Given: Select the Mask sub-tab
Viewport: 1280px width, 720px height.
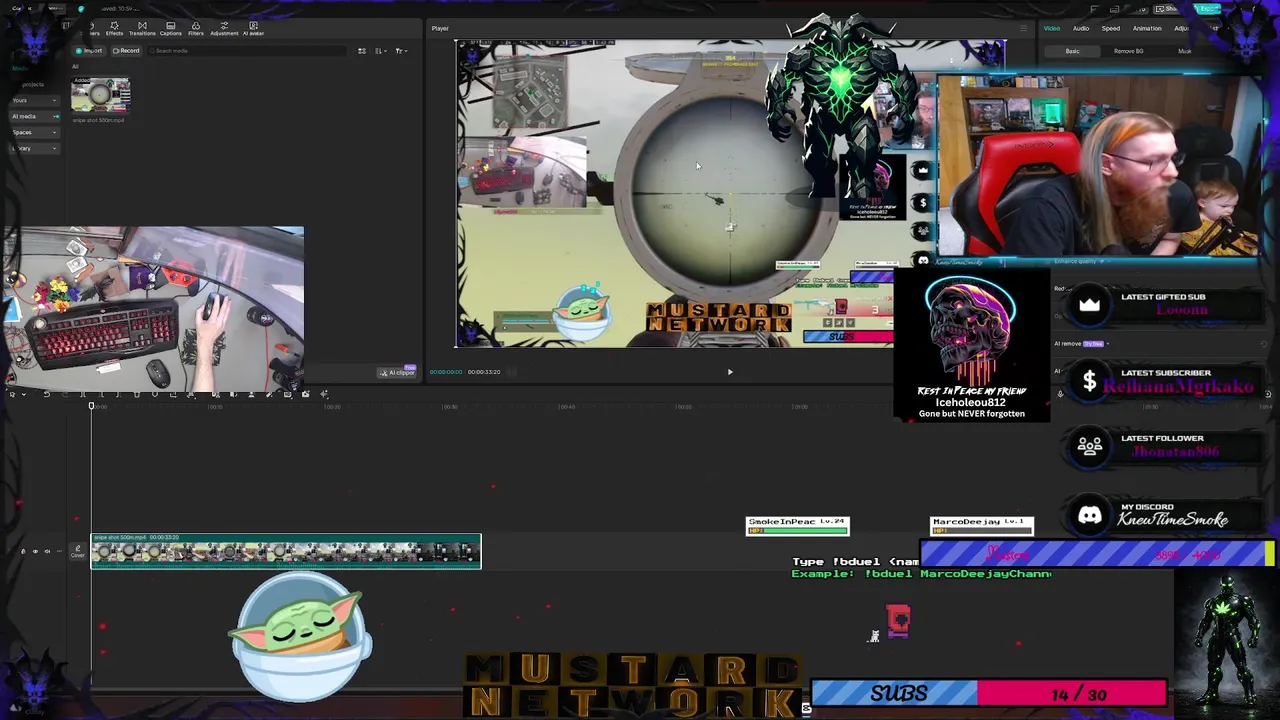Looking at the screenshot, I should [x=1184, y=51].
